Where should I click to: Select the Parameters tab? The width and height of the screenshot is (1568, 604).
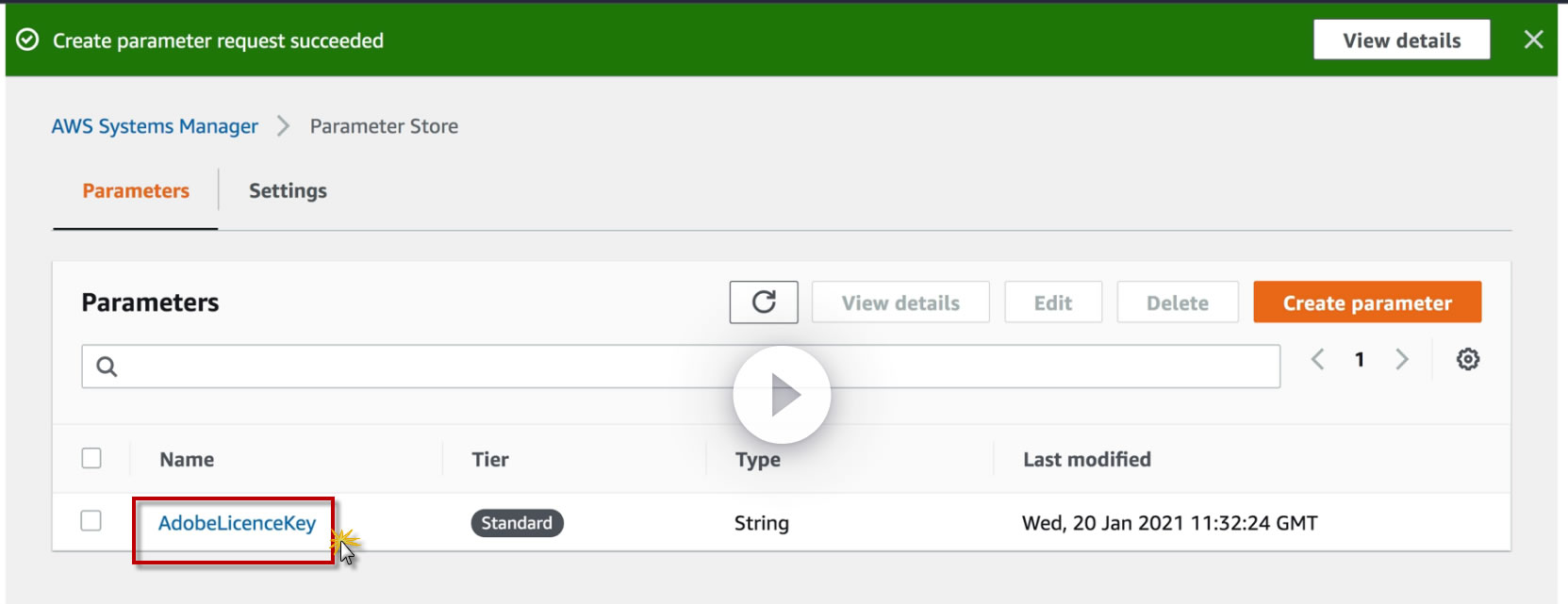136,190
